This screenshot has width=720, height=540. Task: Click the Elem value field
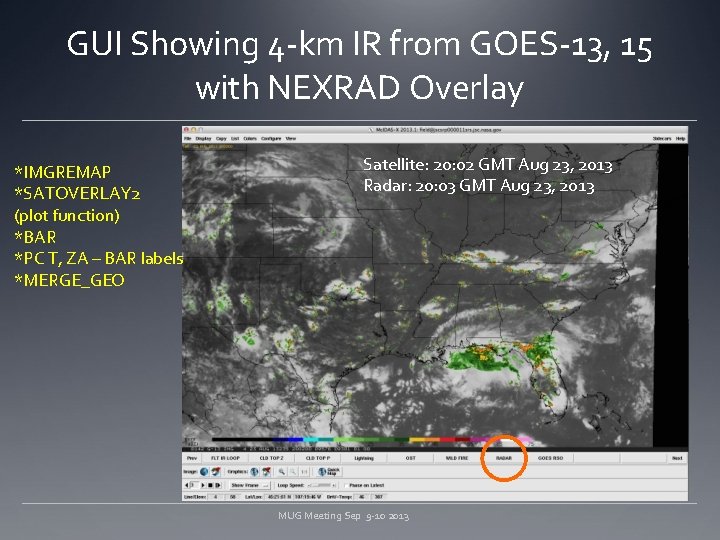(233, 497)
